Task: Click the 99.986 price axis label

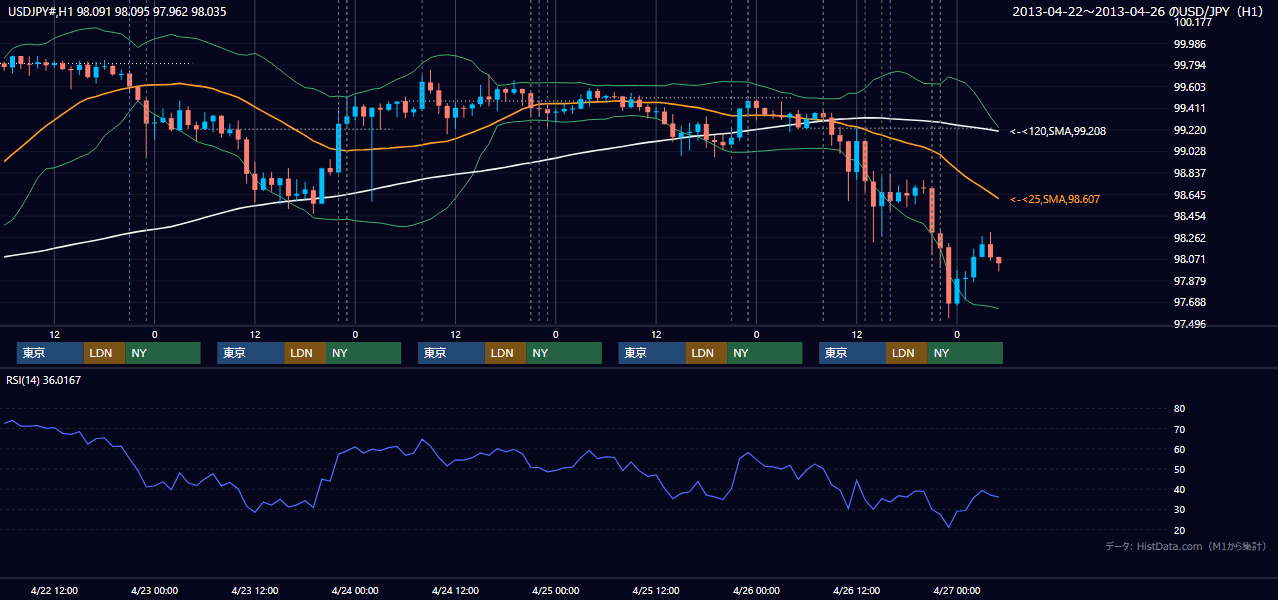Action: [1190, 44]
